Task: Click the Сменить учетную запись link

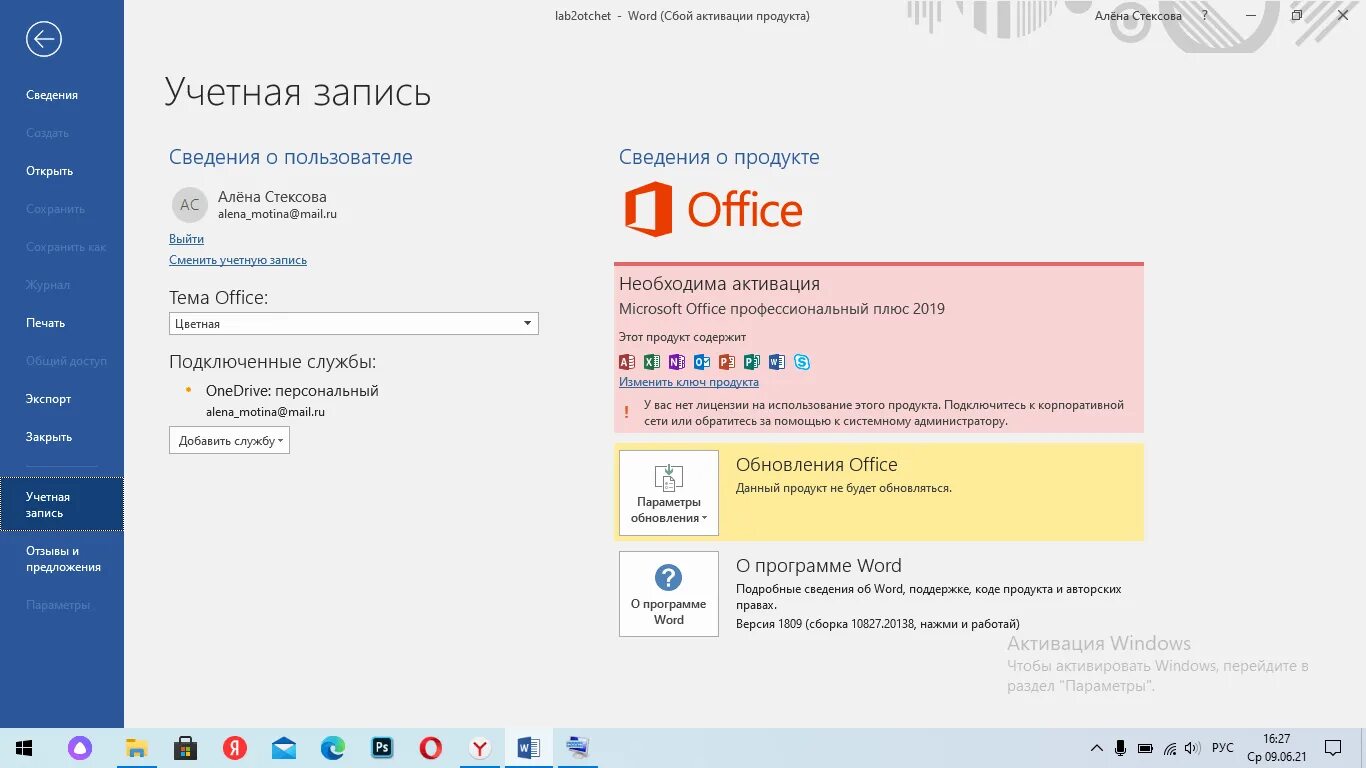Action: tap(238, 260)
